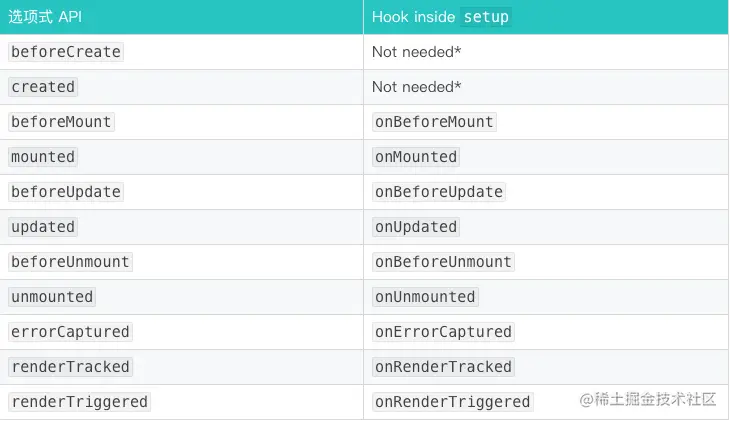
Task: Click the beforeUpdate code label
Action: point(65,192)
